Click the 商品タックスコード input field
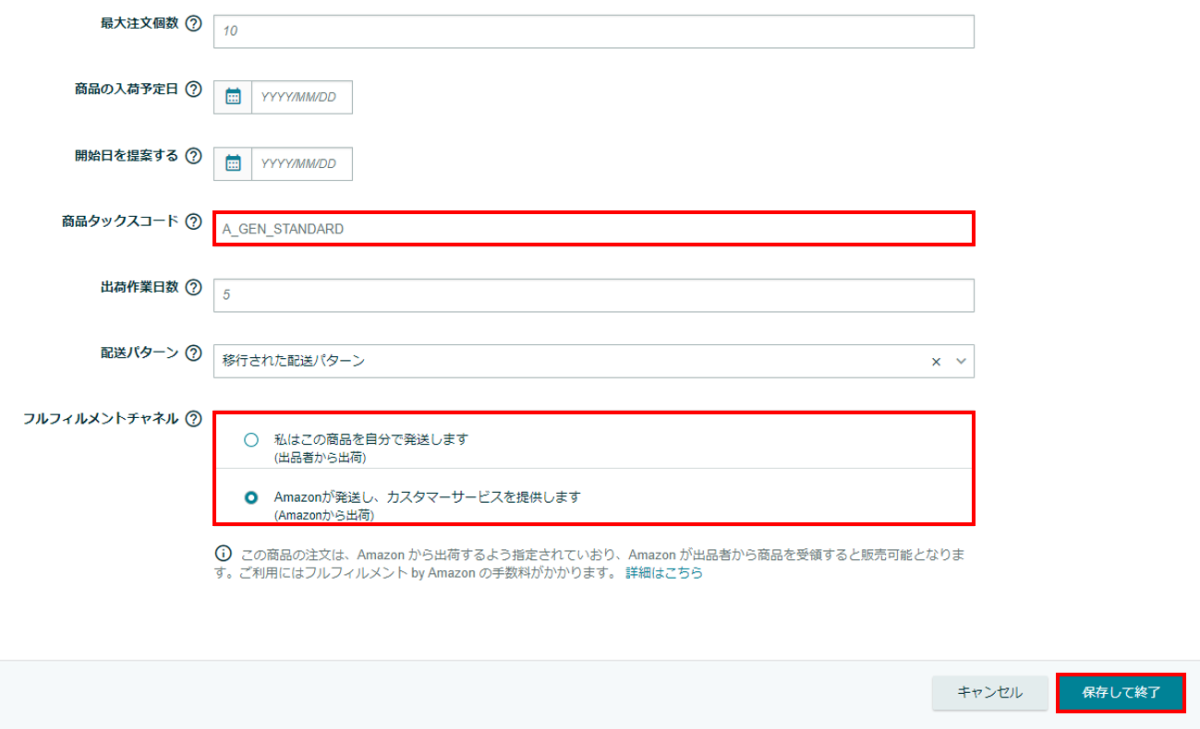 593,229
